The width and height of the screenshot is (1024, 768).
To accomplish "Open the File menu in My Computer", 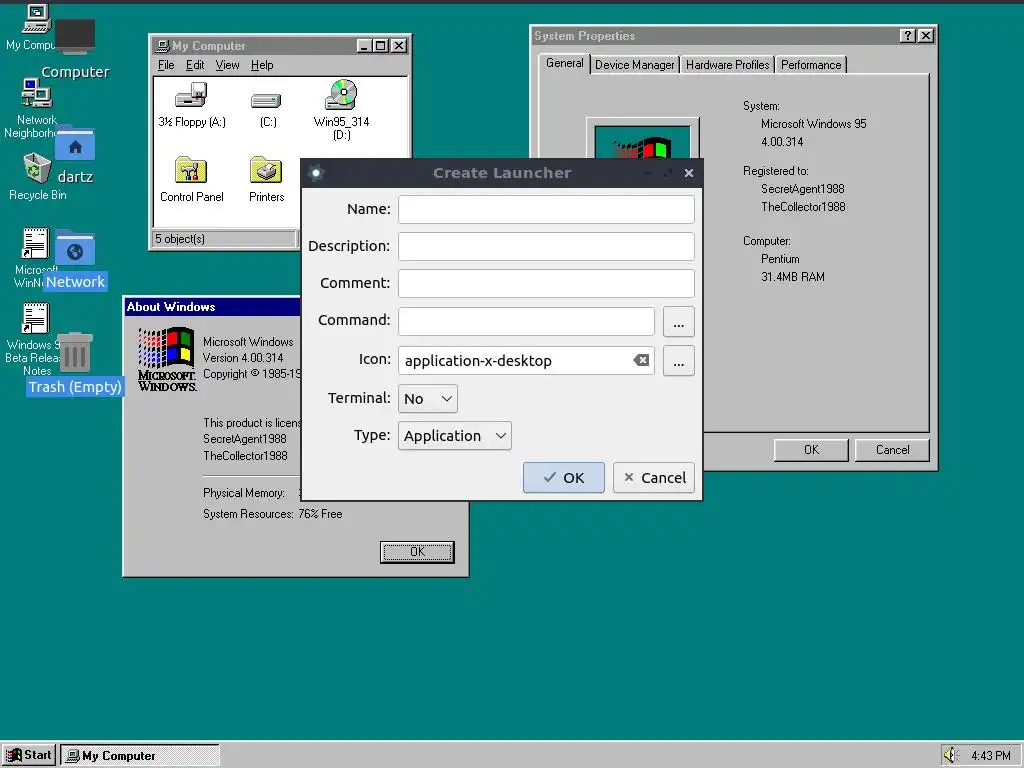I will [166, 65].
